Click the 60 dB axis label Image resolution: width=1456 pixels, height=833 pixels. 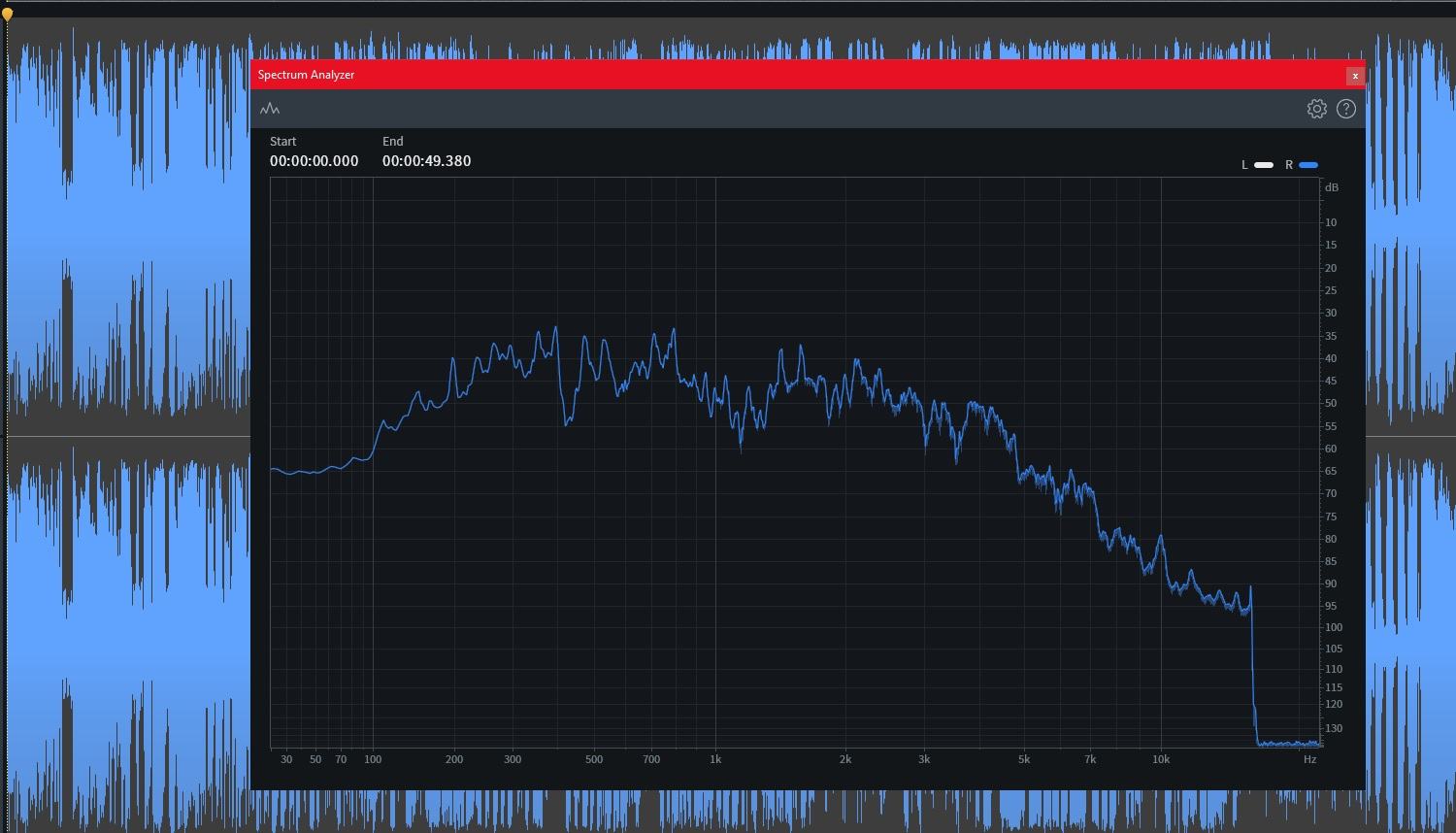coord(1331,449)
